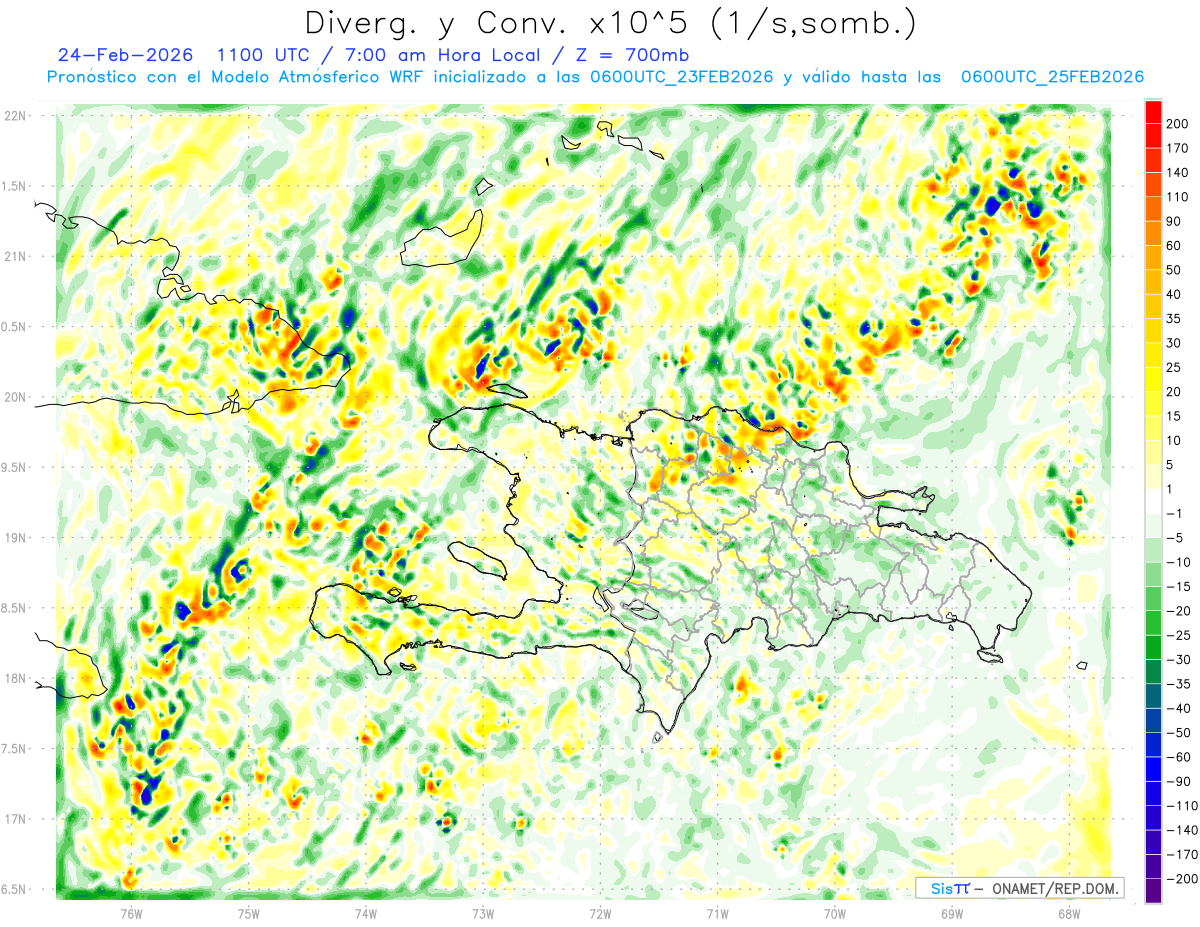Click the '140' color scale label

1177,172
